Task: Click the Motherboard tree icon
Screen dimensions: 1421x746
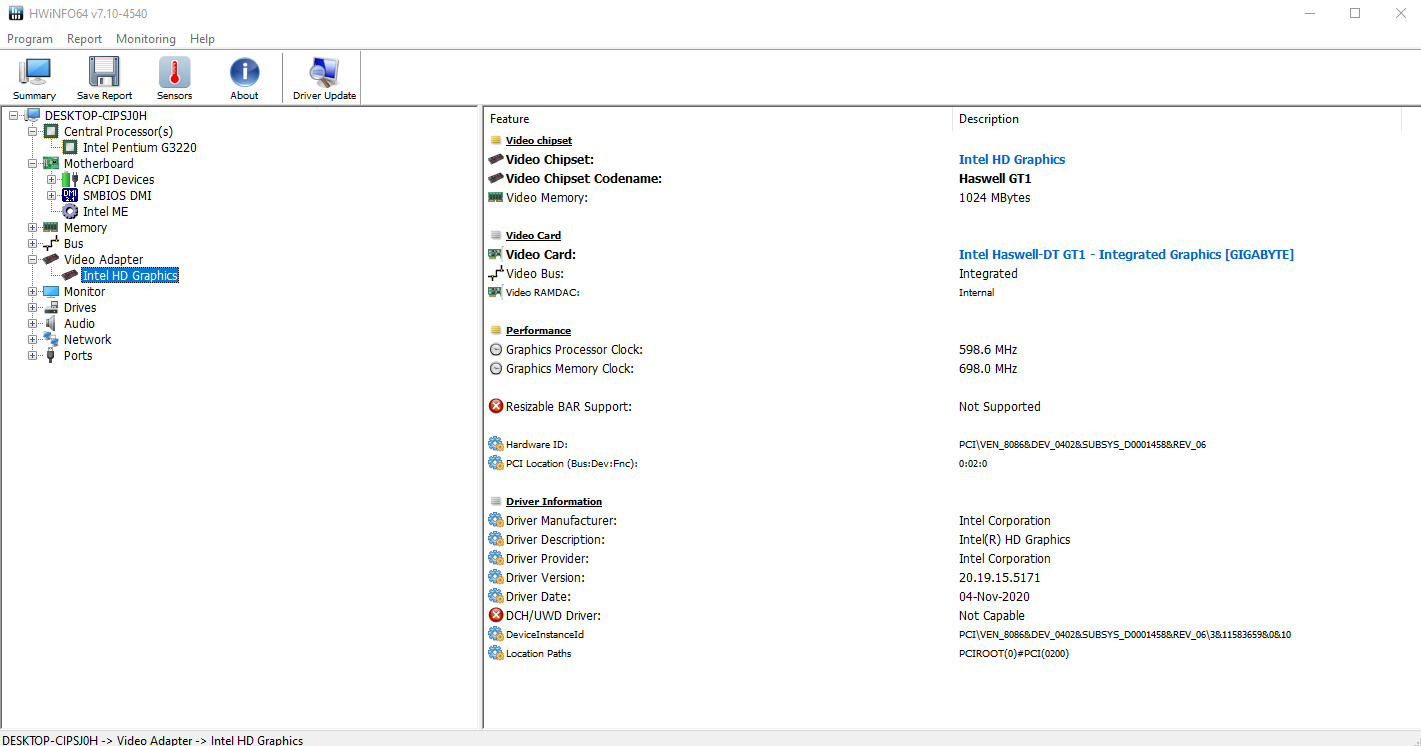Action: pos(51,163)
